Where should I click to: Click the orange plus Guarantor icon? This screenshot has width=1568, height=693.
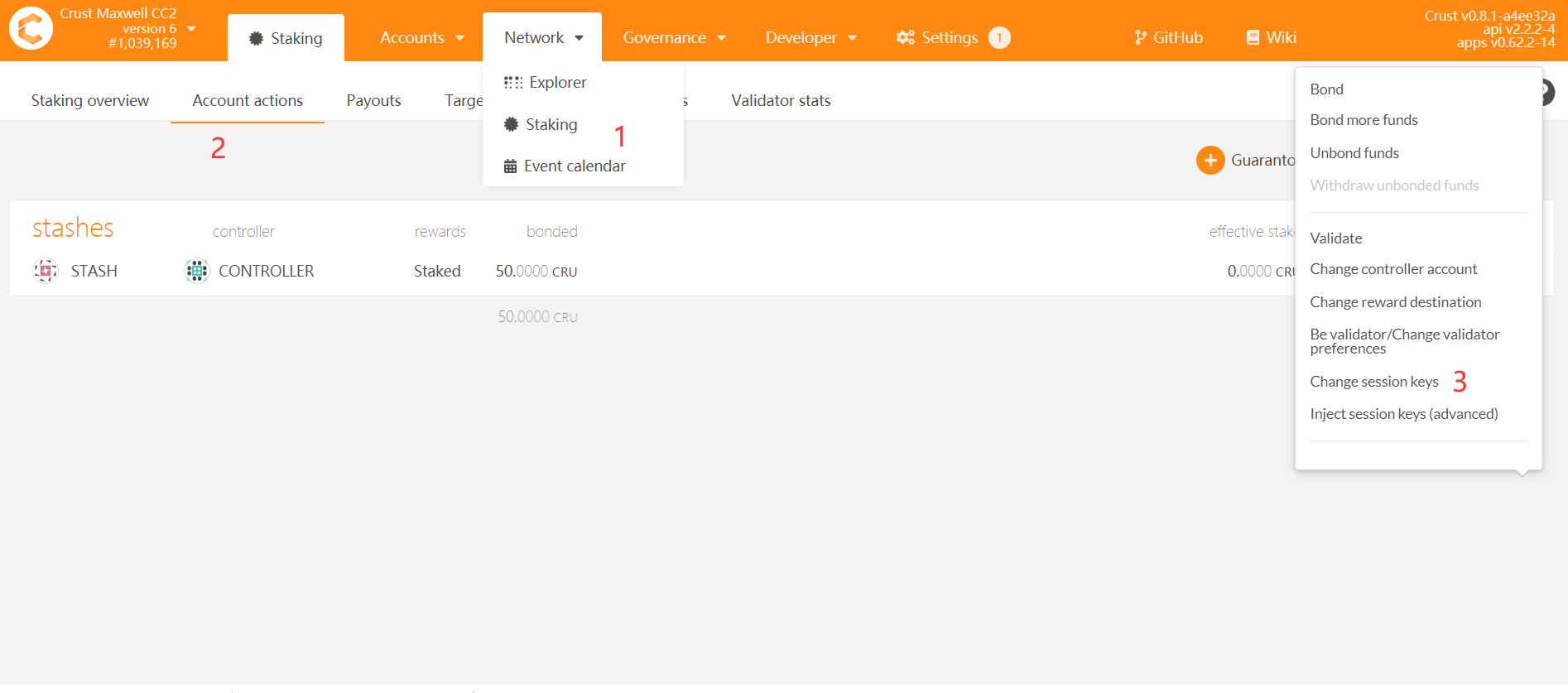(1210, 160)
